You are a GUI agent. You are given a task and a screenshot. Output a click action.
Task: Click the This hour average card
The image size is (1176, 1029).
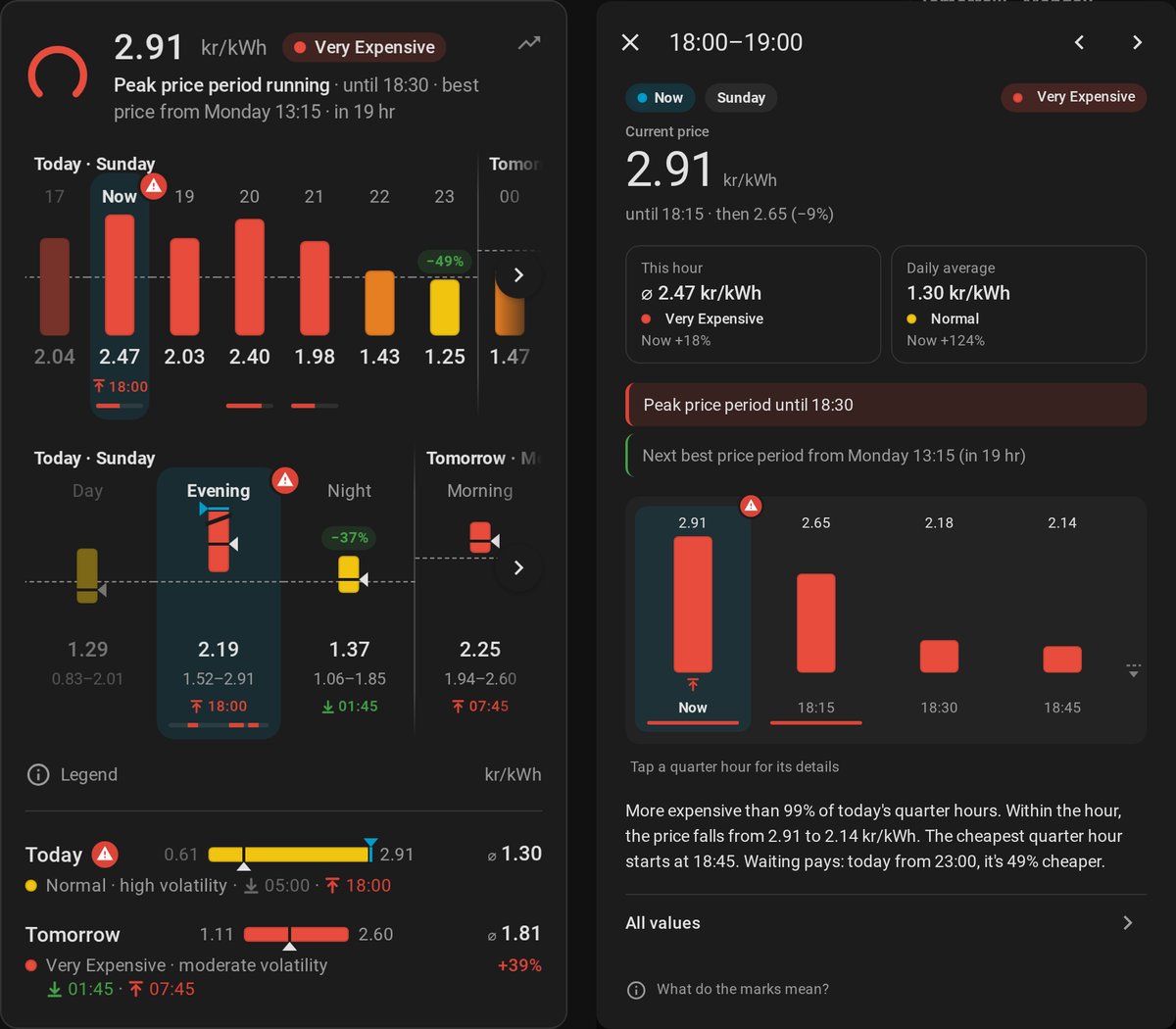[753, 304]
